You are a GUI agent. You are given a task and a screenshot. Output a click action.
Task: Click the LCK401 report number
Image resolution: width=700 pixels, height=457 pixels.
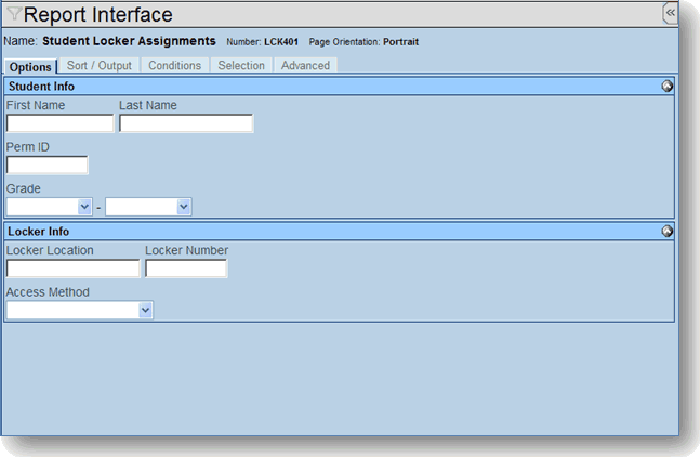coord(281,42)
